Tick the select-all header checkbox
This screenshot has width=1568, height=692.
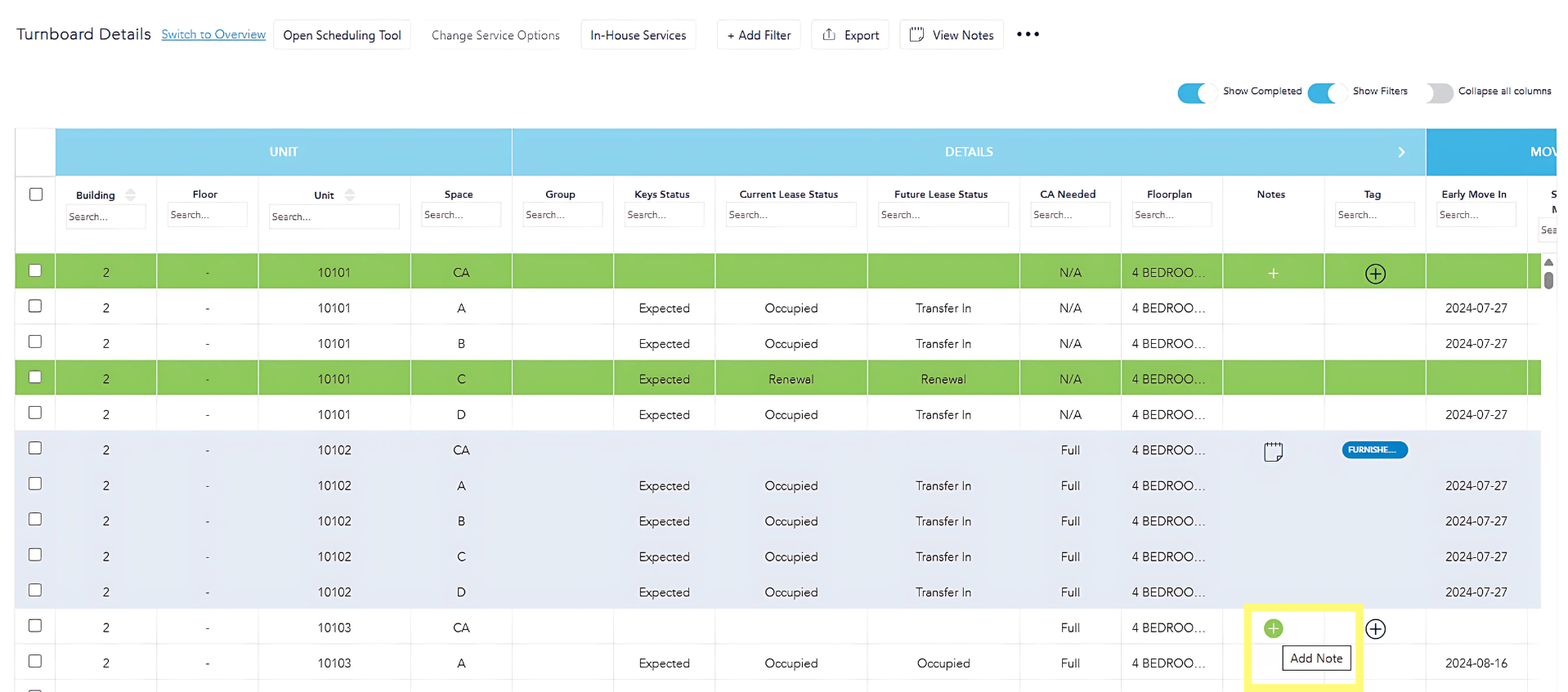click(36, 194)
